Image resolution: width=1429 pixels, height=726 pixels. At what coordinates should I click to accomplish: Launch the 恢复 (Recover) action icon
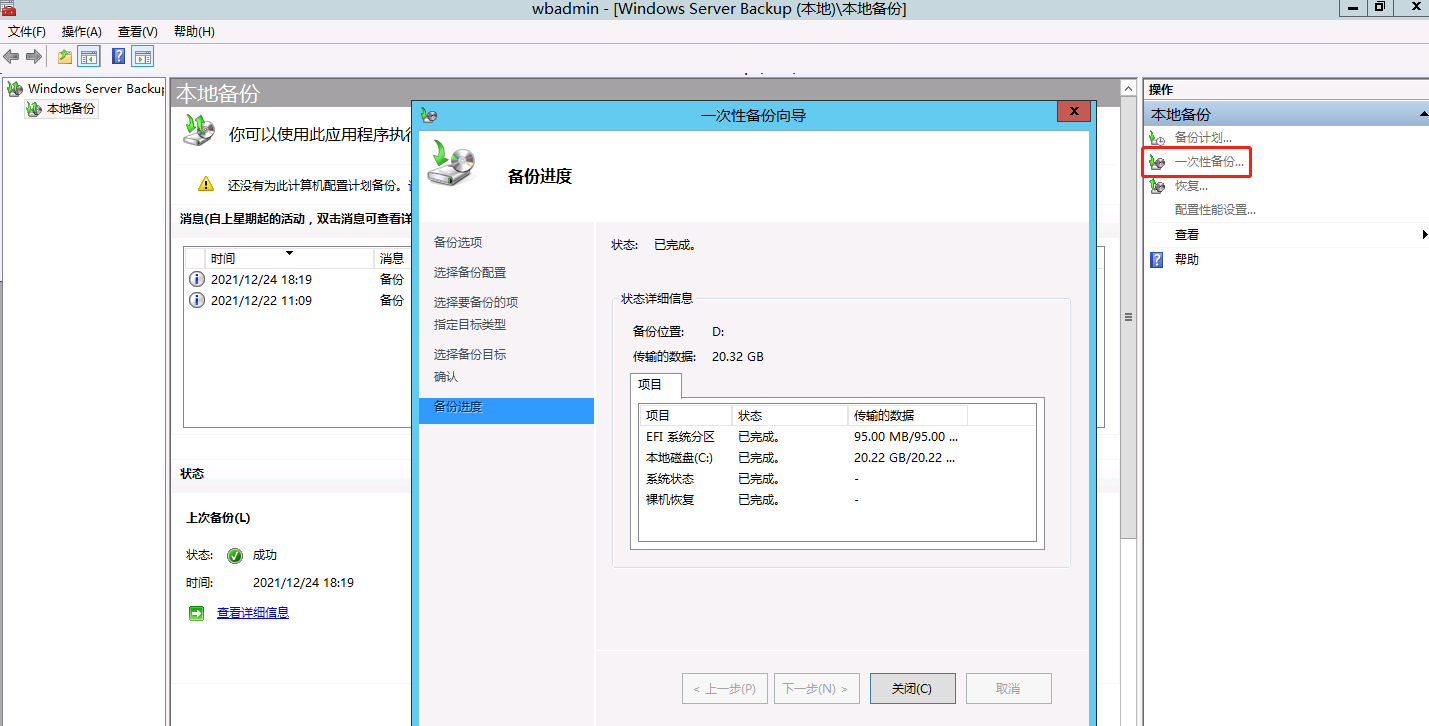pos(1155,185)
